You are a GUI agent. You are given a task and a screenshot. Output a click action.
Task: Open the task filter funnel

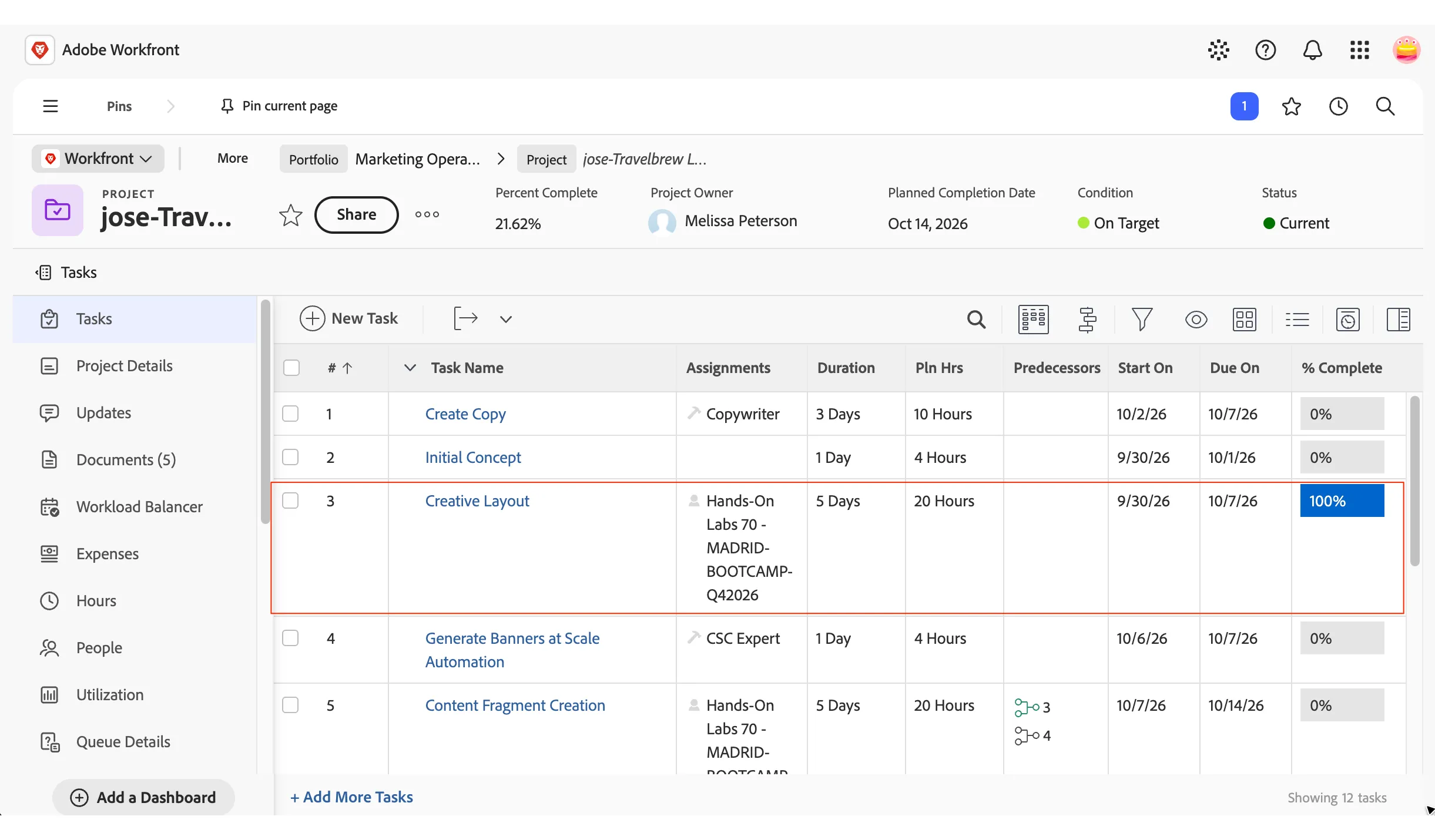(x=1142, y=320)
